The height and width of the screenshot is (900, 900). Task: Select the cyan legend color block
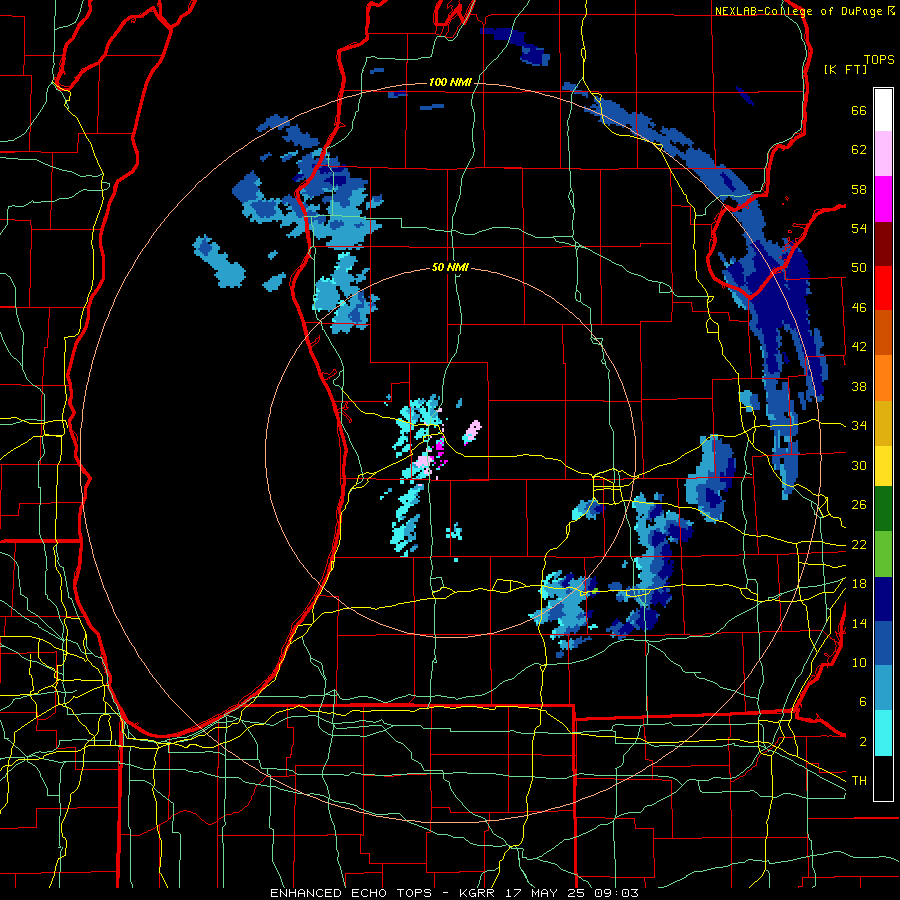(x=883, y=733)
